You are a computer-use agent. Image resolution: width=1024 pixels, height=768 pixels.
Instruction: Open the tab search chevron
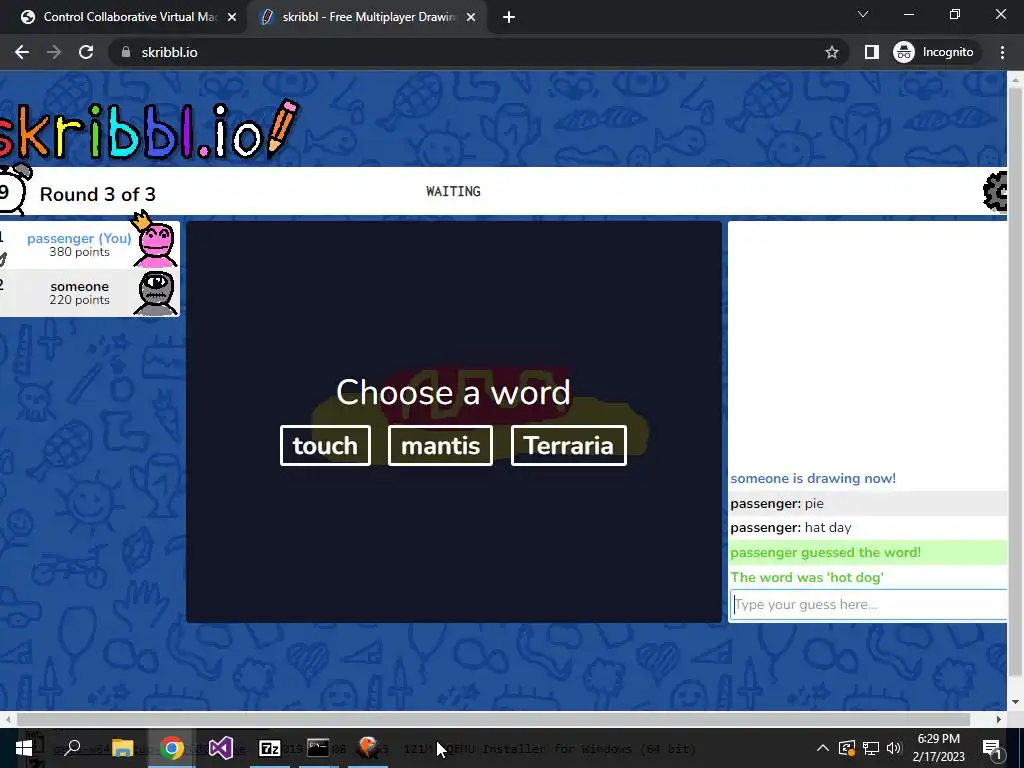(x=863, y=14)
